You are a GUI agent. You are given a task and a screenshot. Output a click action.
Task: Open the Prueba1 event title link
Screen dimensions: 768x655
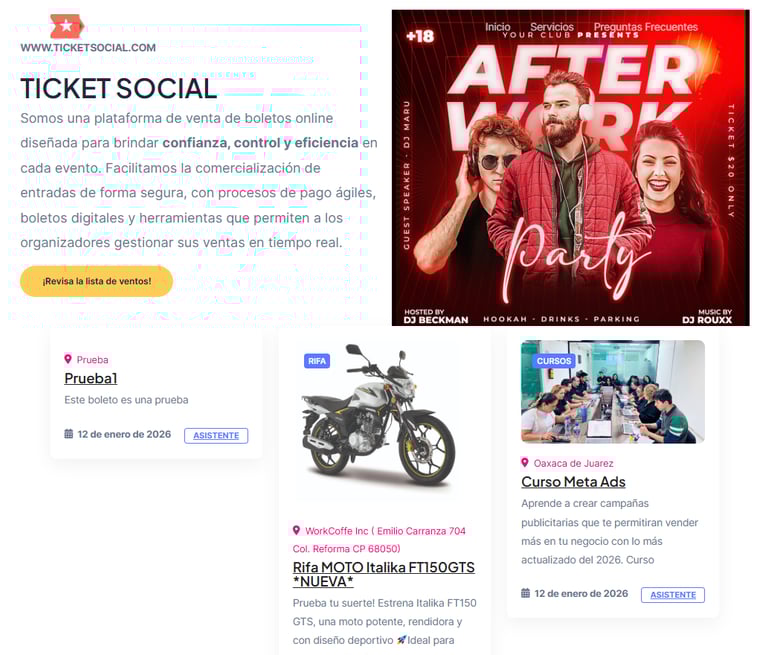[x=91, y=378]
